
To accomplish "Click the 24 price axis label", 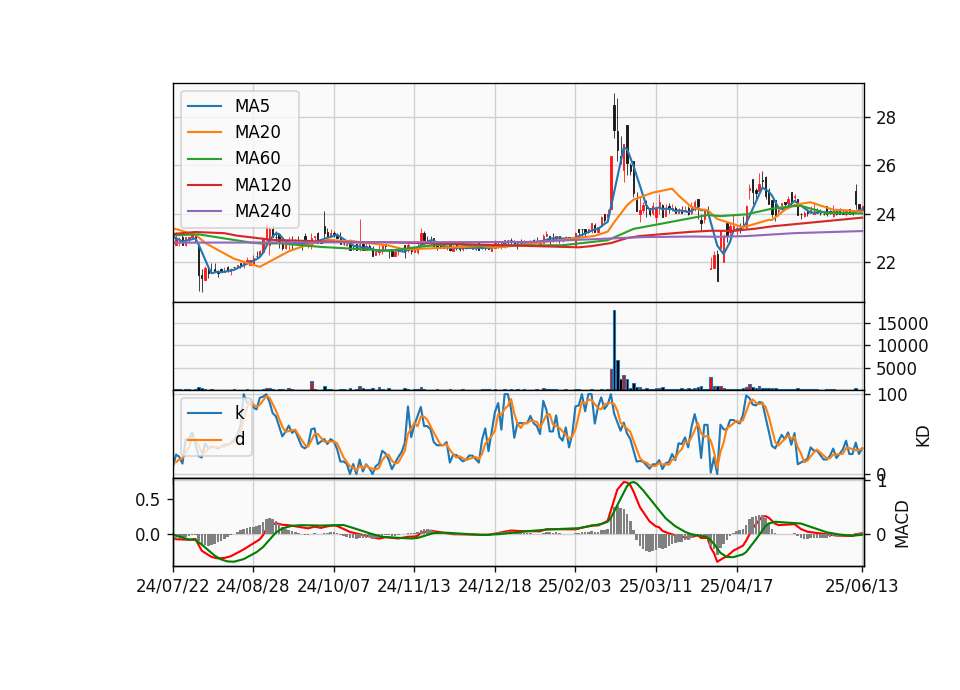I will [x=885, y=215].
